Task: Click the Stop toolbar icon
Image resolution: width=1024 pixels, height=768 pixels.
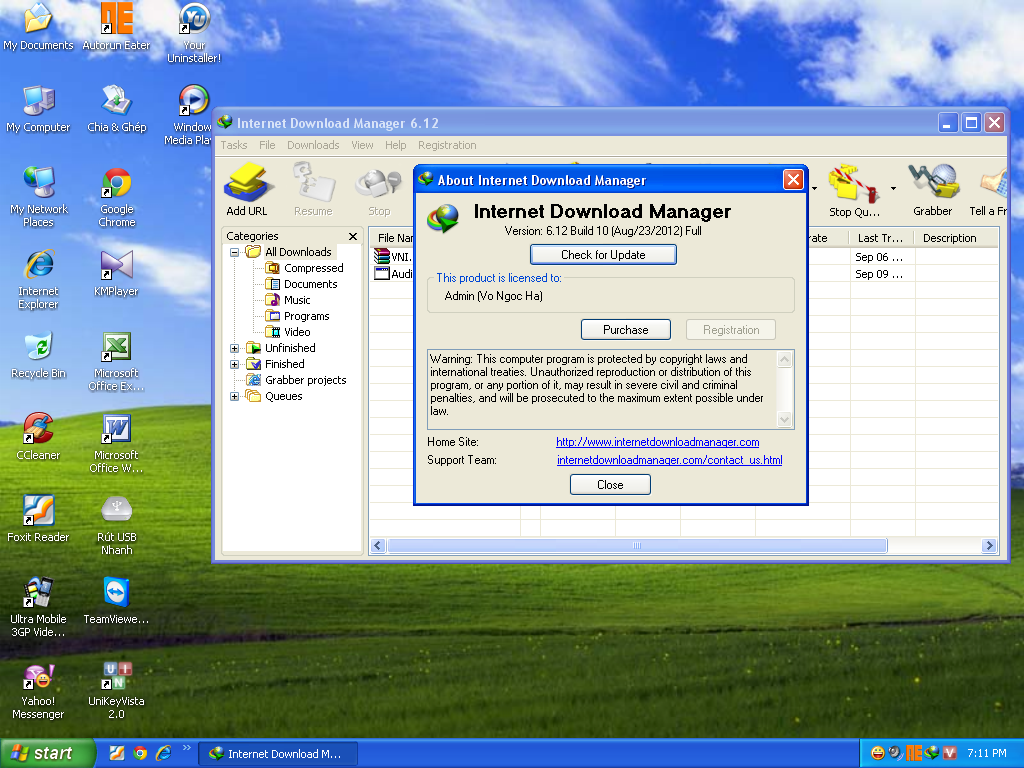Action: click(x=379, y=190)
